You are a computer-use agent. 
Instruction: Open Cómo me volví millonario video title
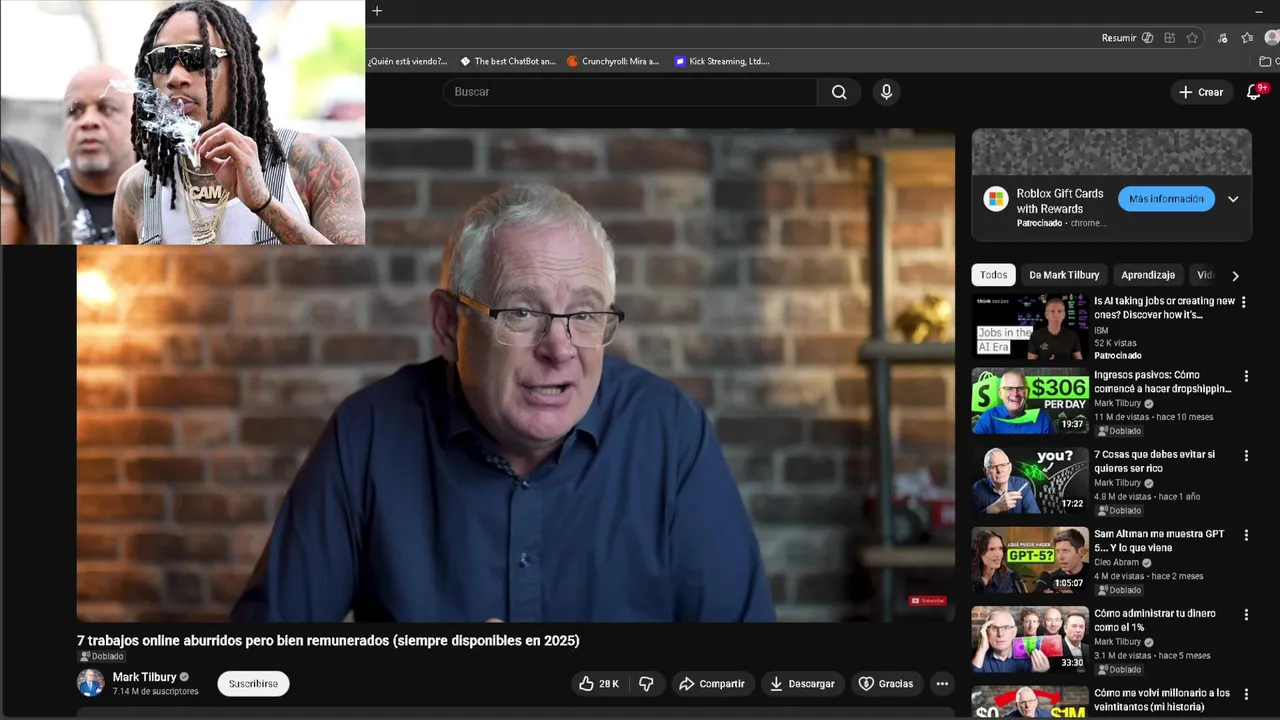click(1162, 699)
